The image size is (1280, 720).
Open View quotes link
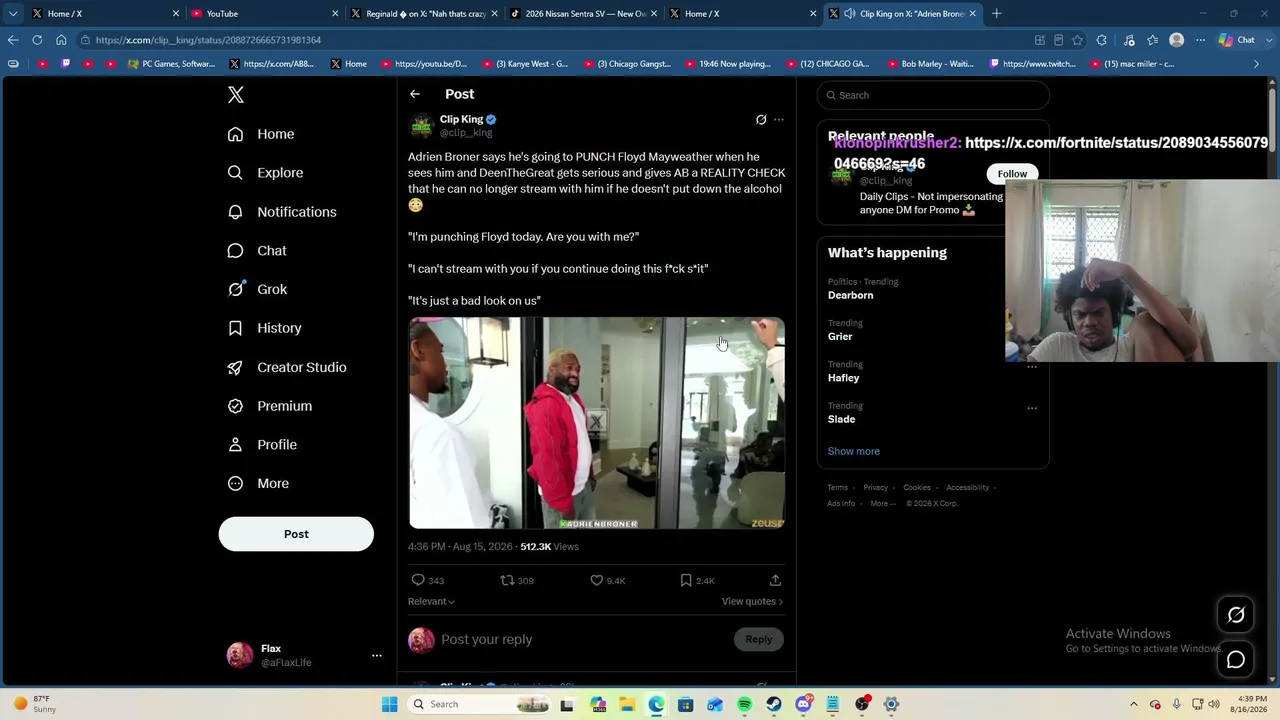click(752, 601)
